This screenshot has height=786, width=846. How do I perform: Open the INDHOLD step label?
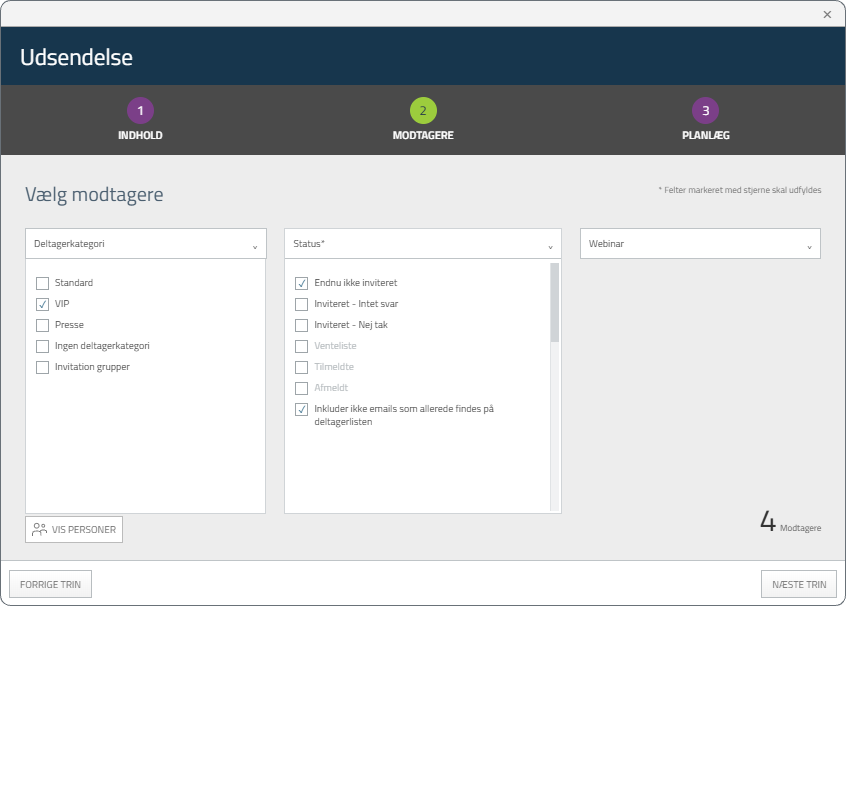click(x=140, y=135)
